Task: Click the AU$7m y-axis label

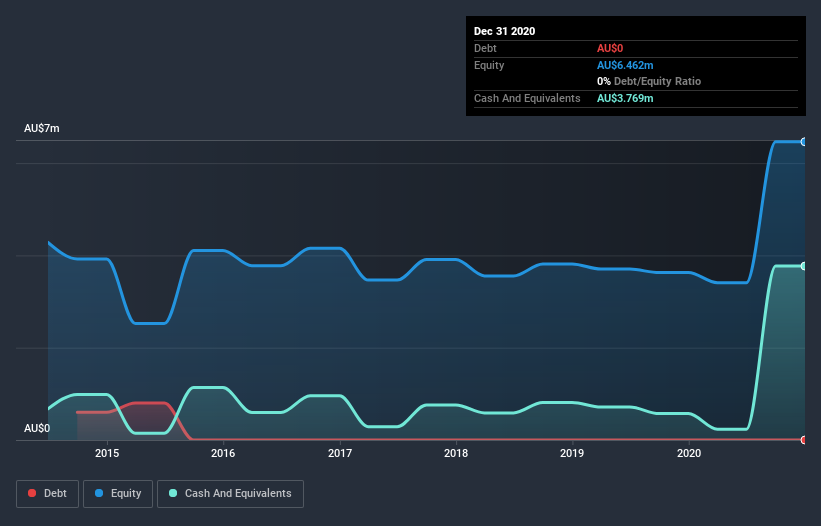Action: tap(42, 128)
